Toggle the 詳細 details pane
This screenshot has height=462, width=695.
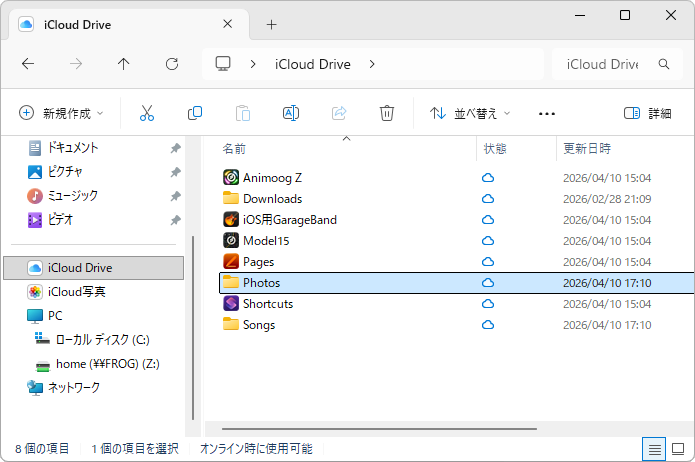[x=647, y=114]
